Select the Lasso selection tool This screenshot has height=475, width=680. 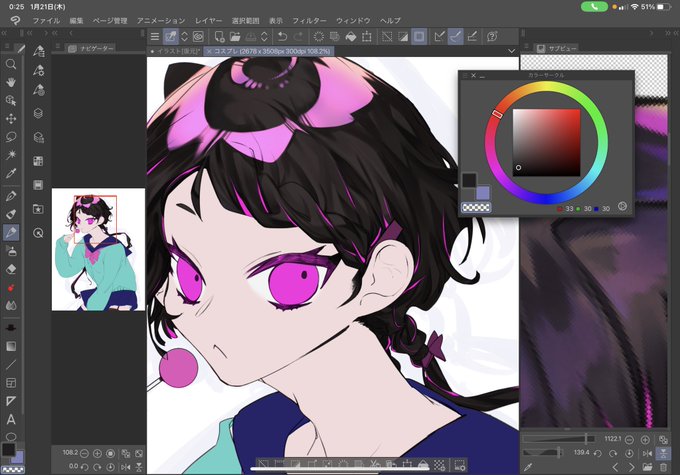[11, 137]
